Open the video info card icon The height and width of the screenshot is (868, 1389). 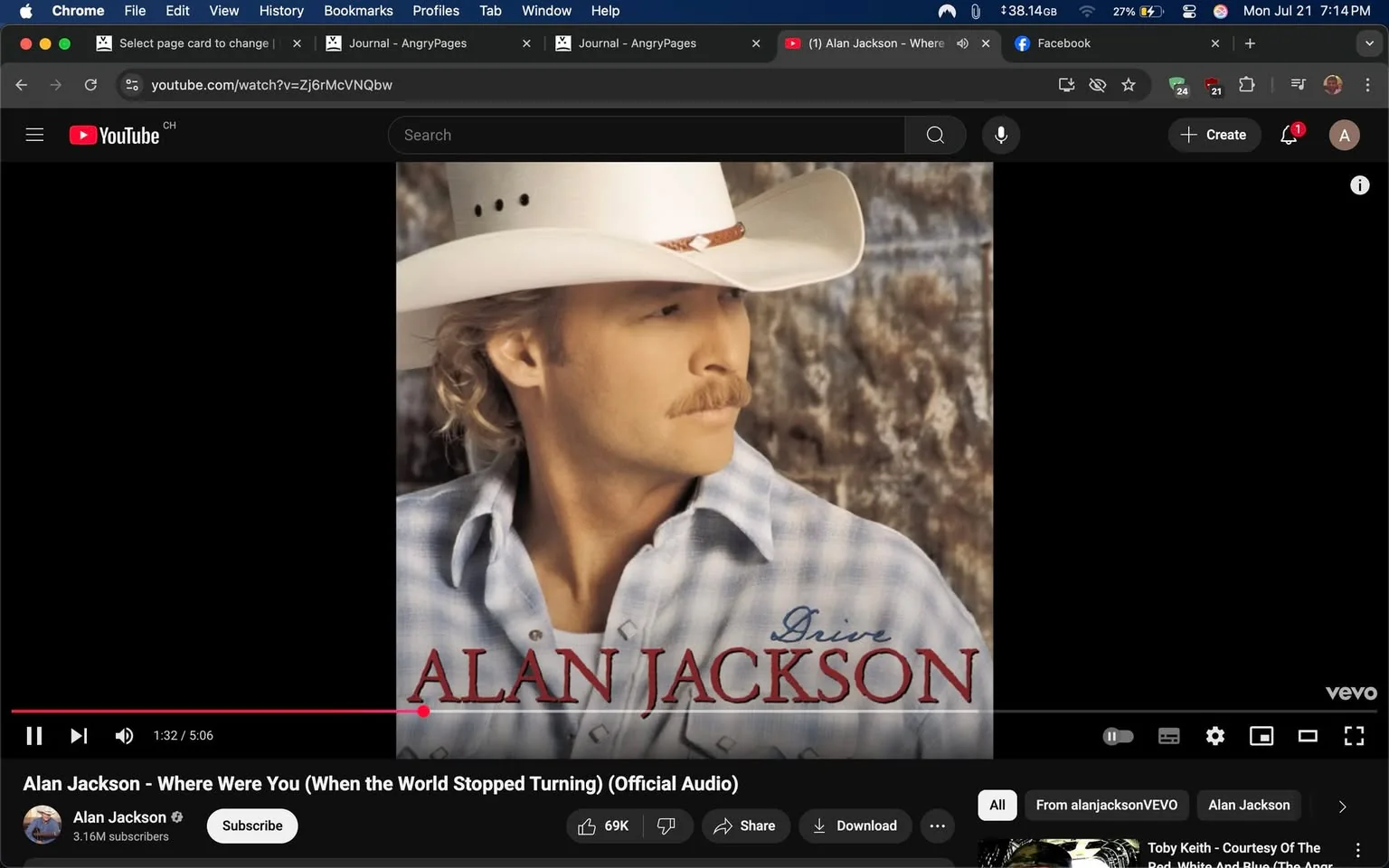click(x=1359, y=185)
